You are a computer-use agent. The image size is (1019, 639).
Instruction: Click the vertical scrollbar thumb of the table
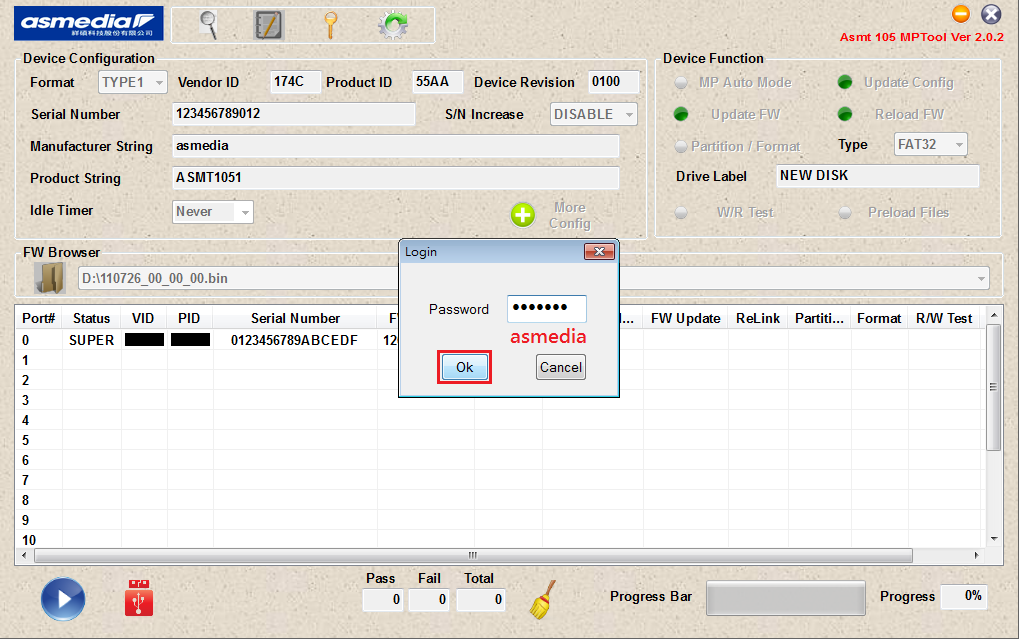(x=993, y=387)
